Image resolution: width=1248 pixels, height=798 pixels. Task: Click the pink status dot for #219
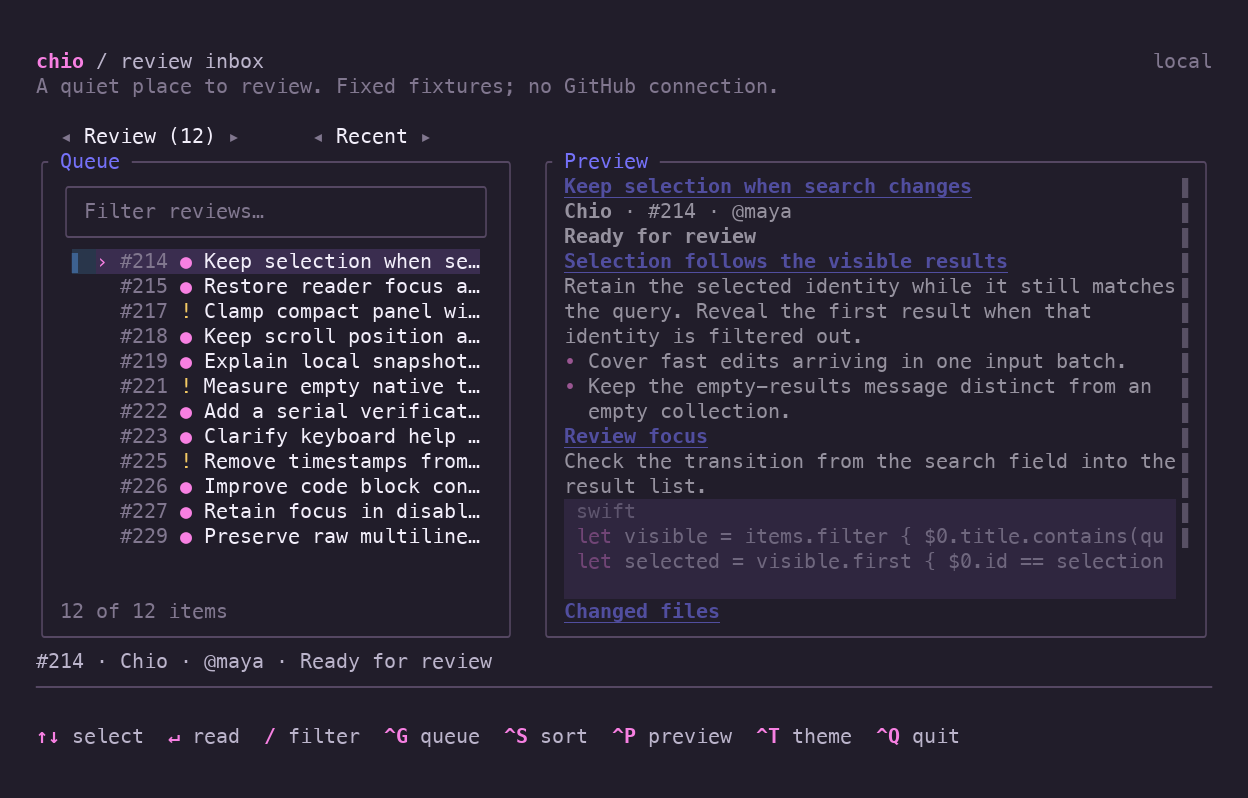(x=186, y=363)
